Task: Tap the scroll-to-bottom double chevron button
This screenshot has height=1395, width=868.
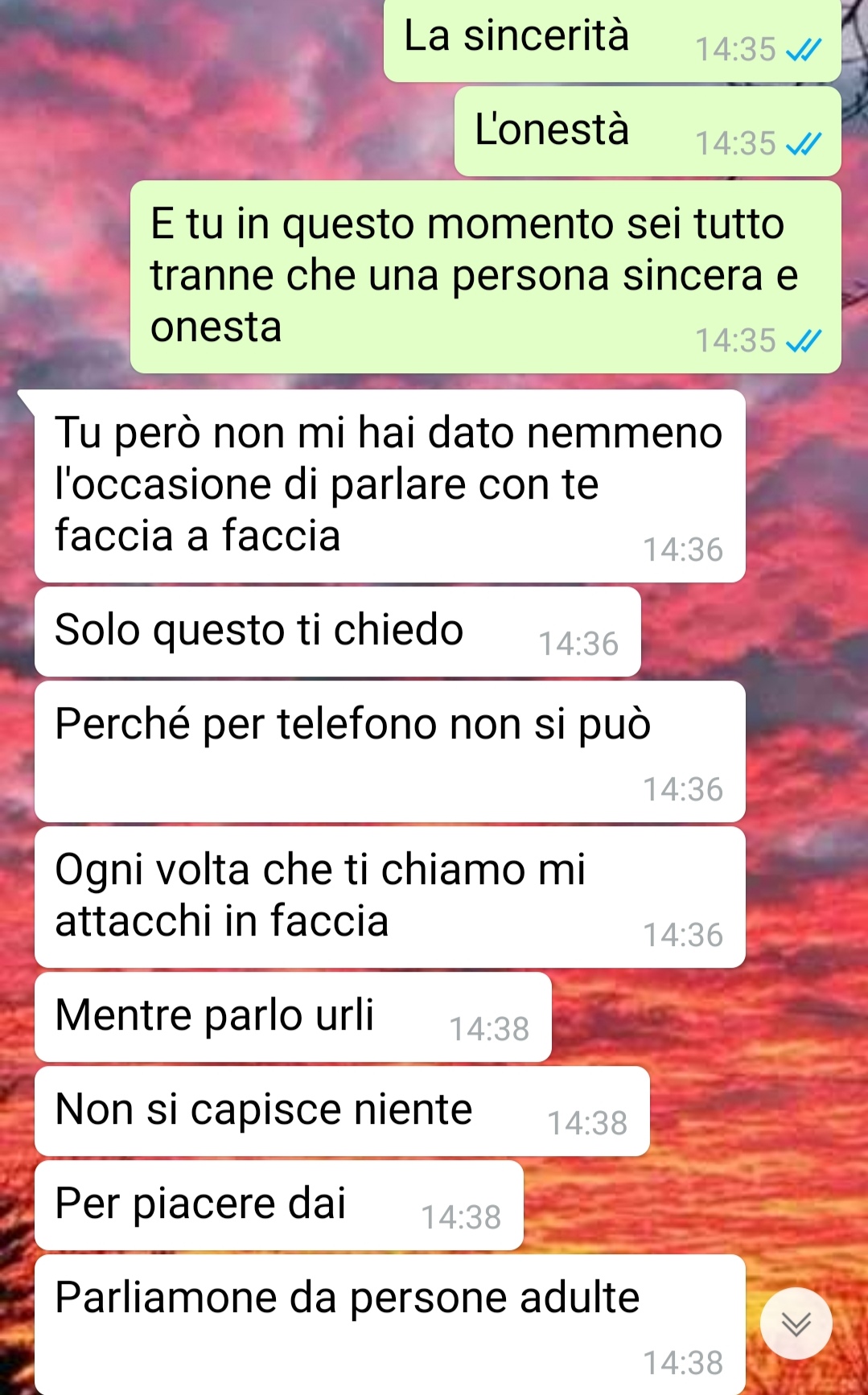Action: (796, 1323)
